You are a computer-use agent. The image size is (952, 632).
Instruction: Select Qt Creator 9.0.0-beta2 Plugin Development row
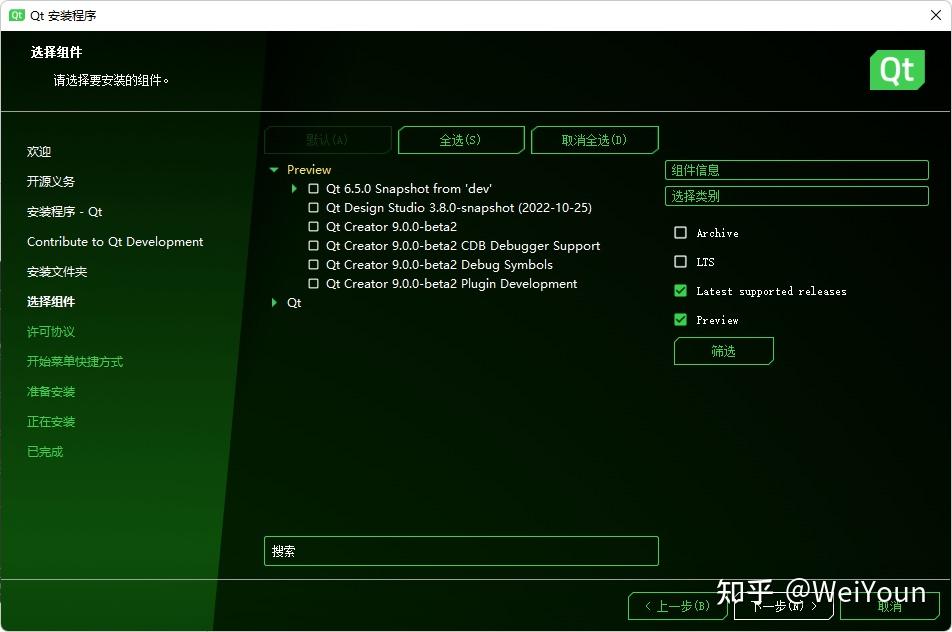(451, 284)
